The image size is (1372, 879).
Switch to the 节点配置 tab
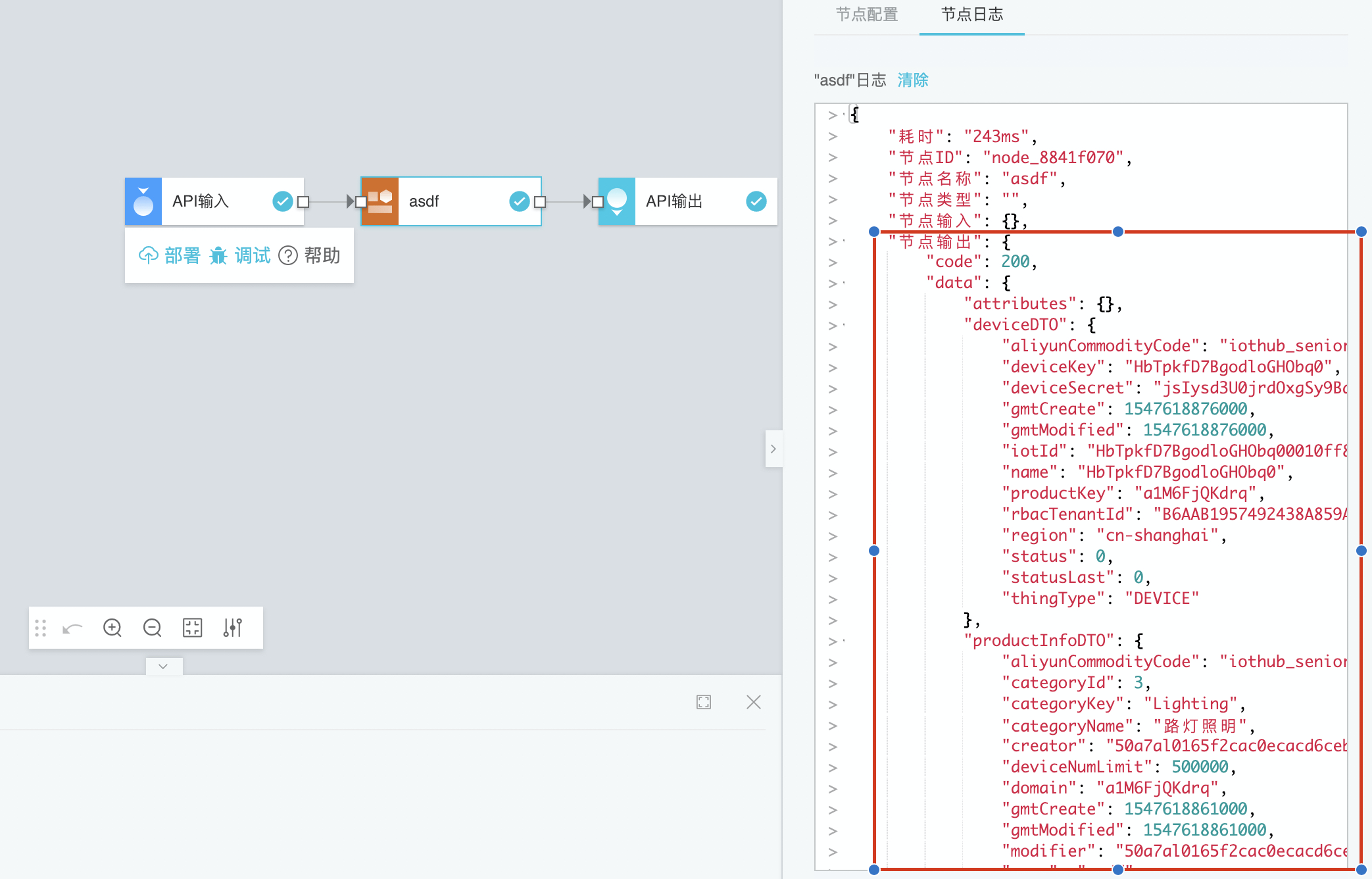(866, 14)
